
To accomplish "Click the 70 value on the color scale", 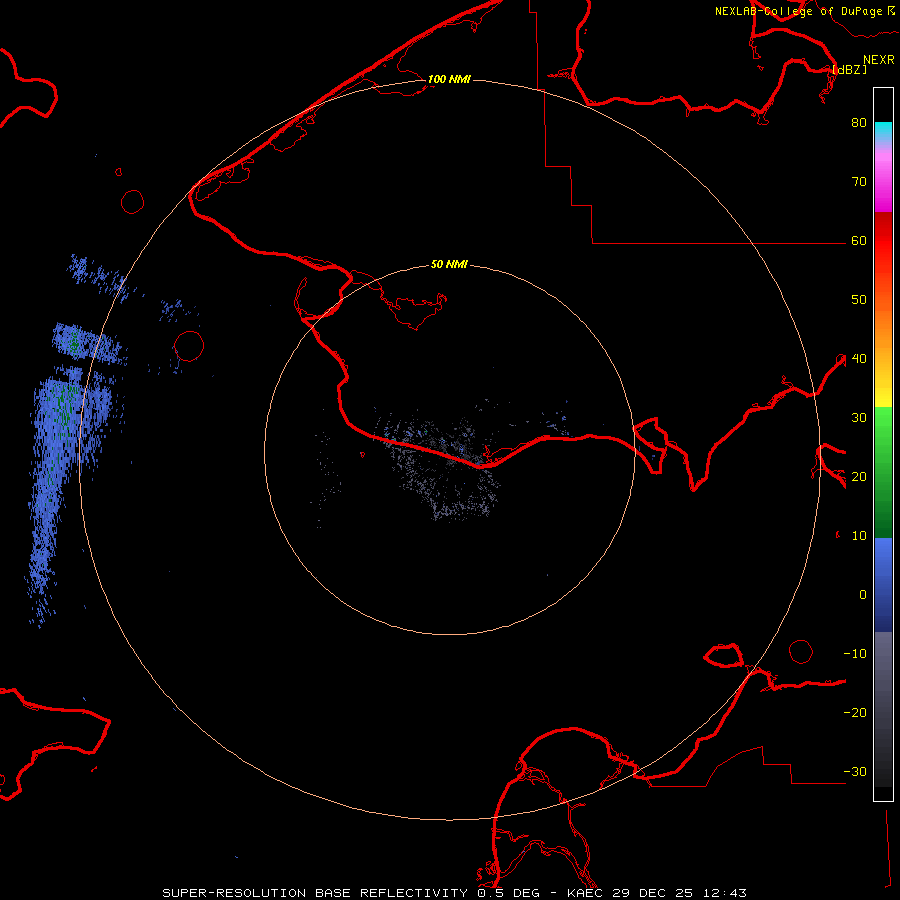I will [x=859, y=181].
